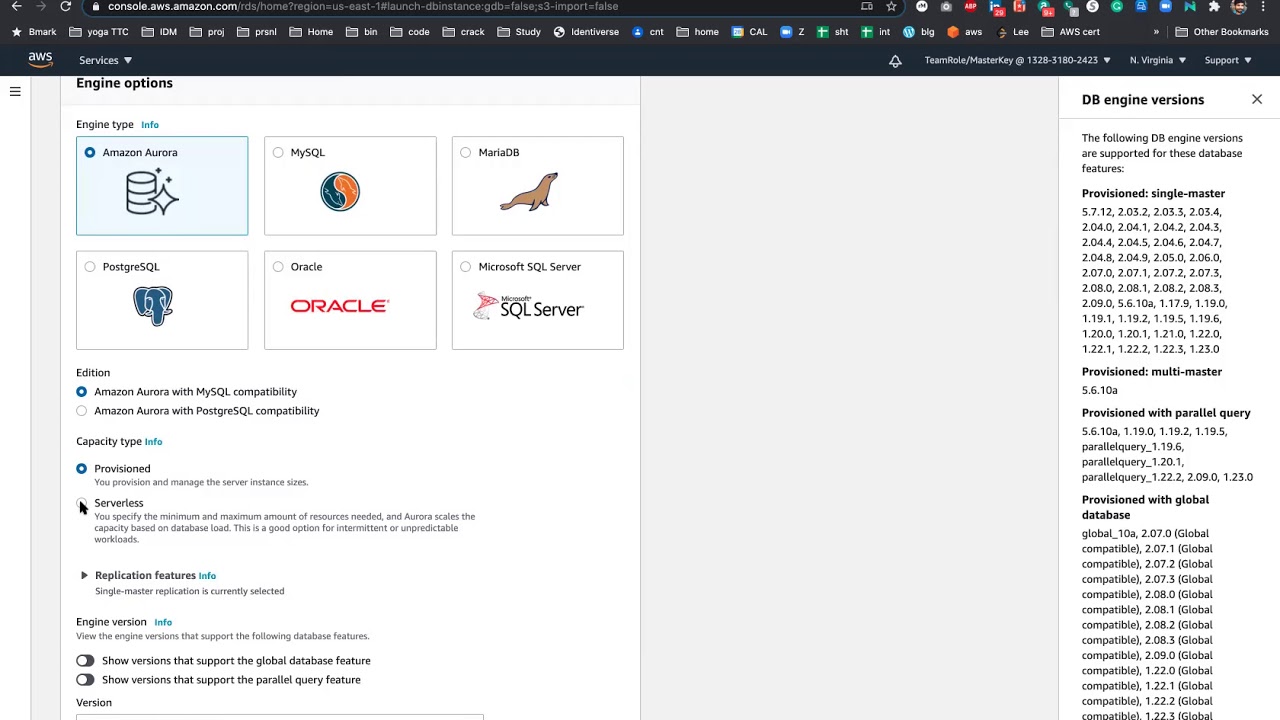Select the MariaDB engine type

point(538,186)
